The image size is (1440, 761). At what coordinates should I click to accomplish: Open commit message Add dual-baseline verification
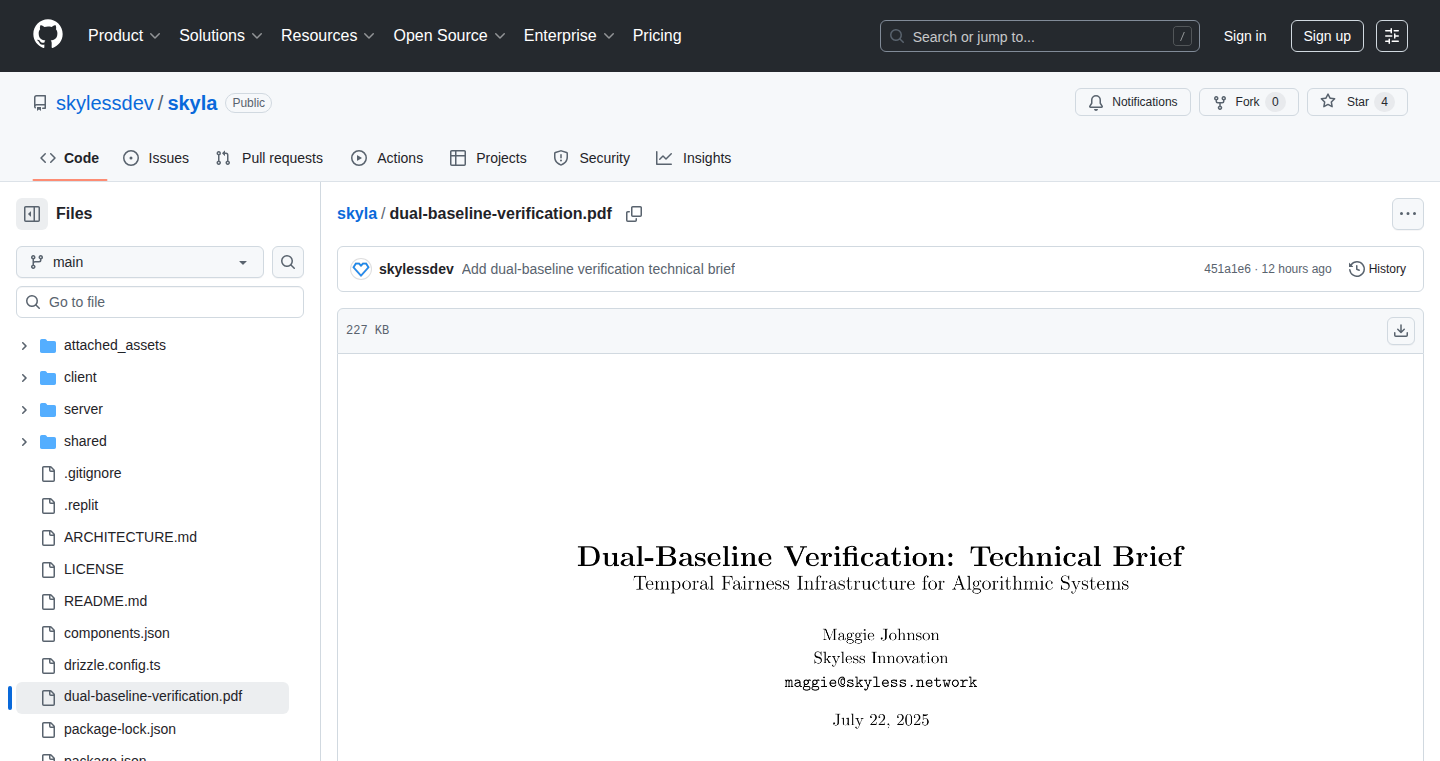598,269
